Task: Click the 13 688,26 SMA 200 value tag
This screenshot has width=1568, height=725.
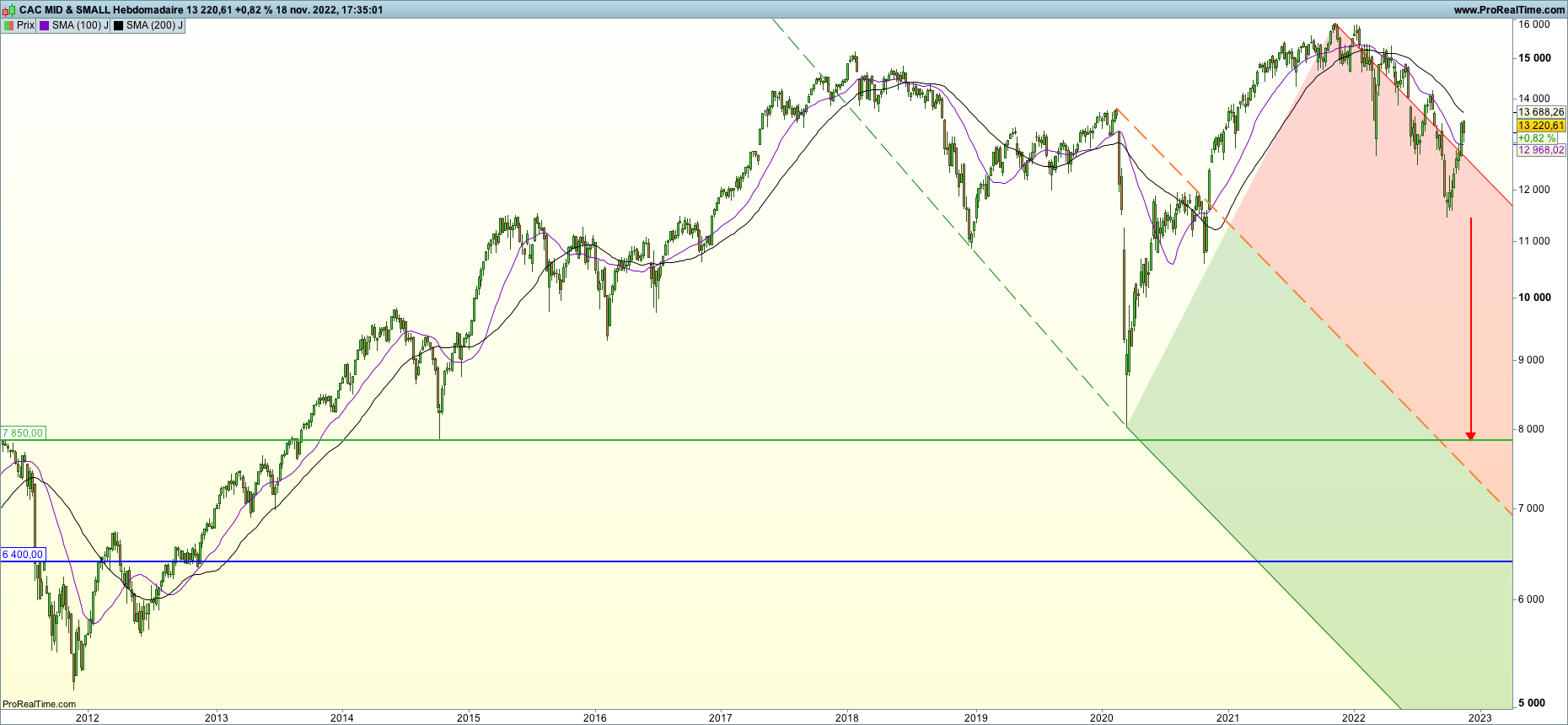Action: coord(1541,112)
